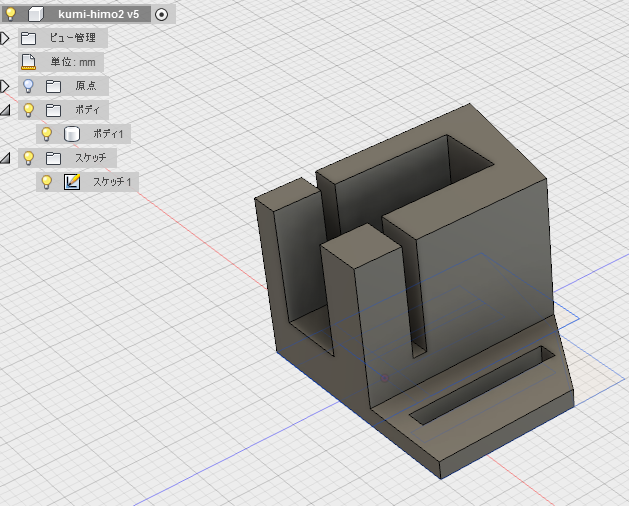Select the kumi-himo2 v5 root component
This screenshot has height=506, width=629.
point(98,14)
